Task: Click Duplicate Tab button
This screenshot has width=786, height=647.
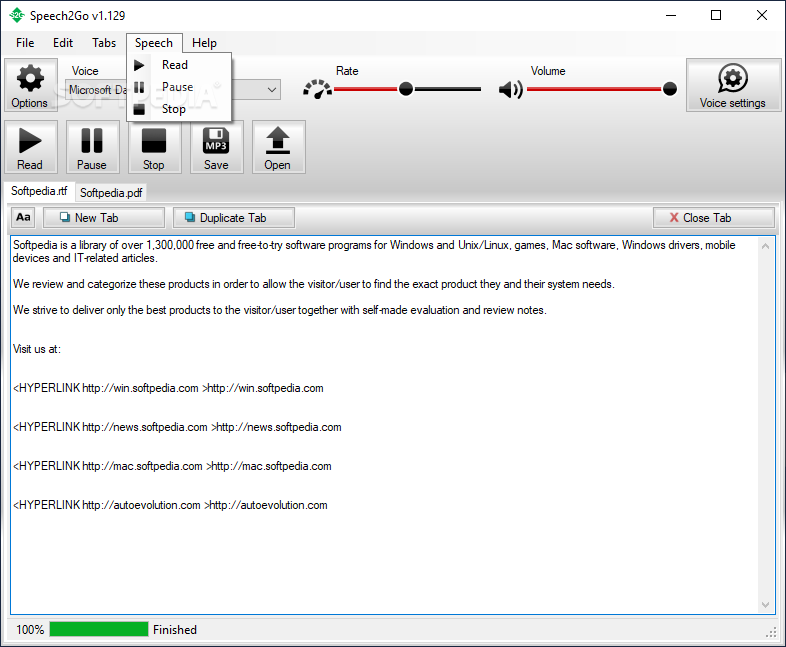Action: tap(234, 218)
